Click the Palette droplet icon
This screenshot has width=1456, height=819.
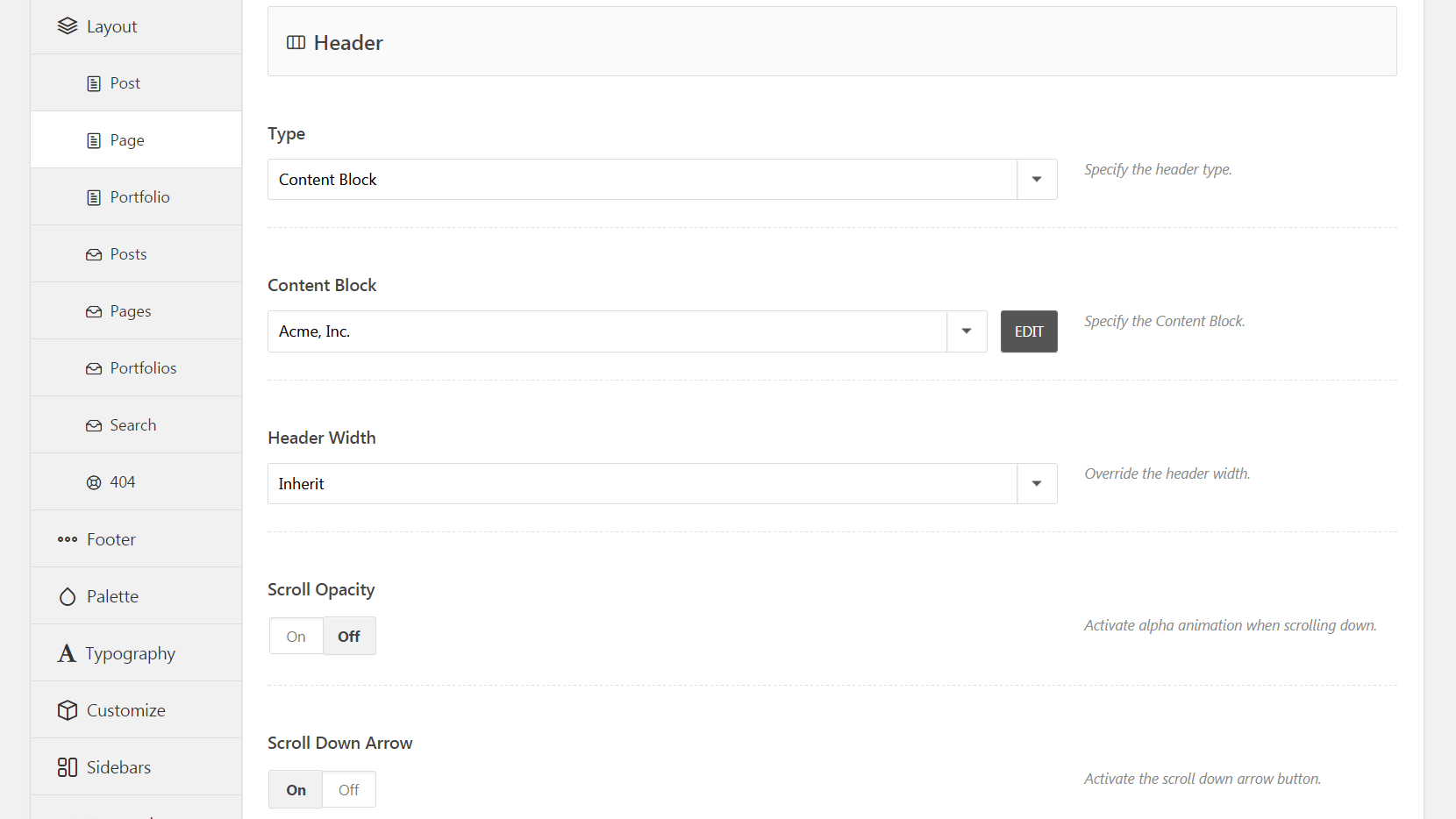(x=68, y=596)
